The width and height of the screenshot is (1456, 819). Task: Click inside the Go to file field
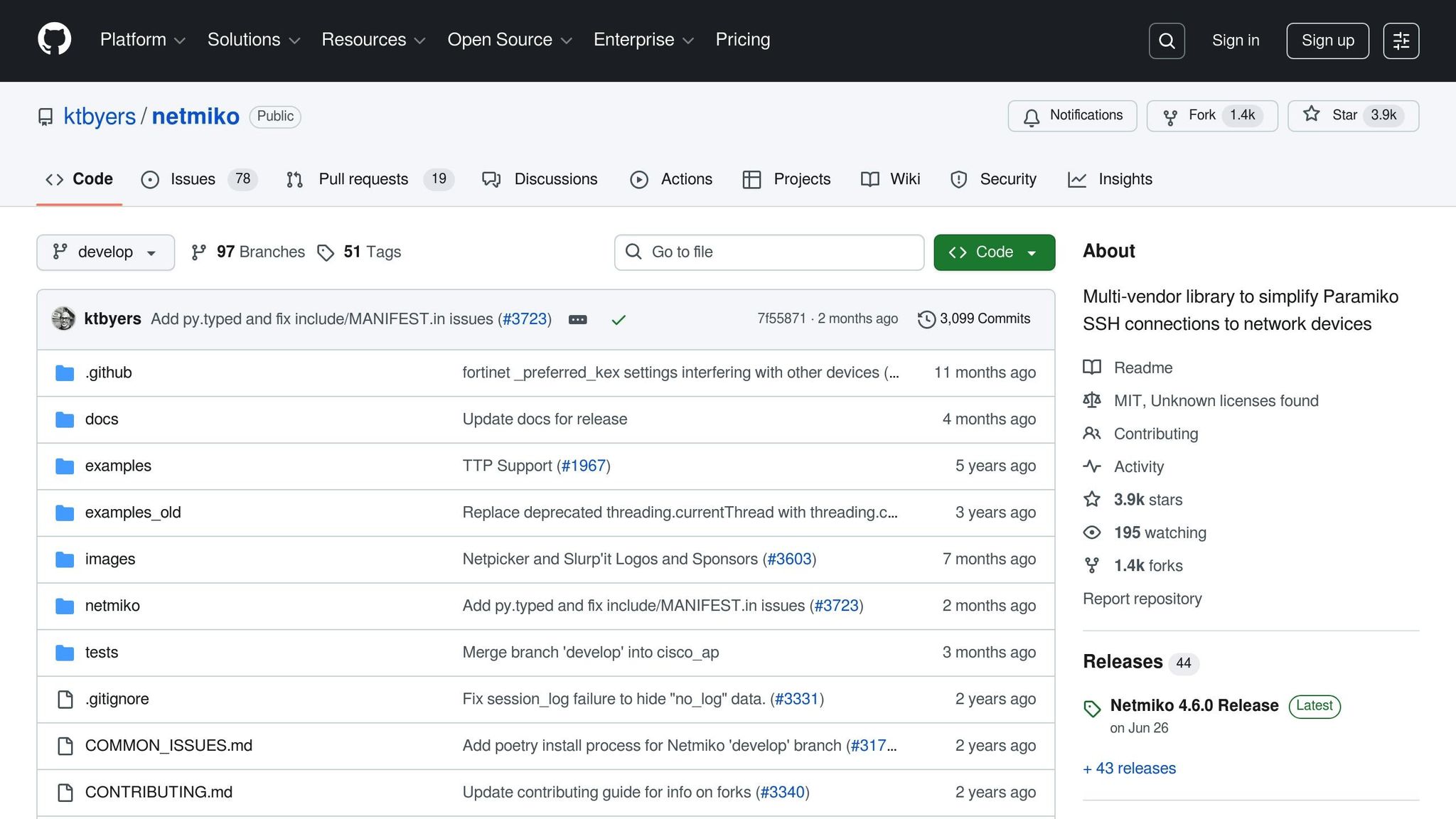click(768, 252)
